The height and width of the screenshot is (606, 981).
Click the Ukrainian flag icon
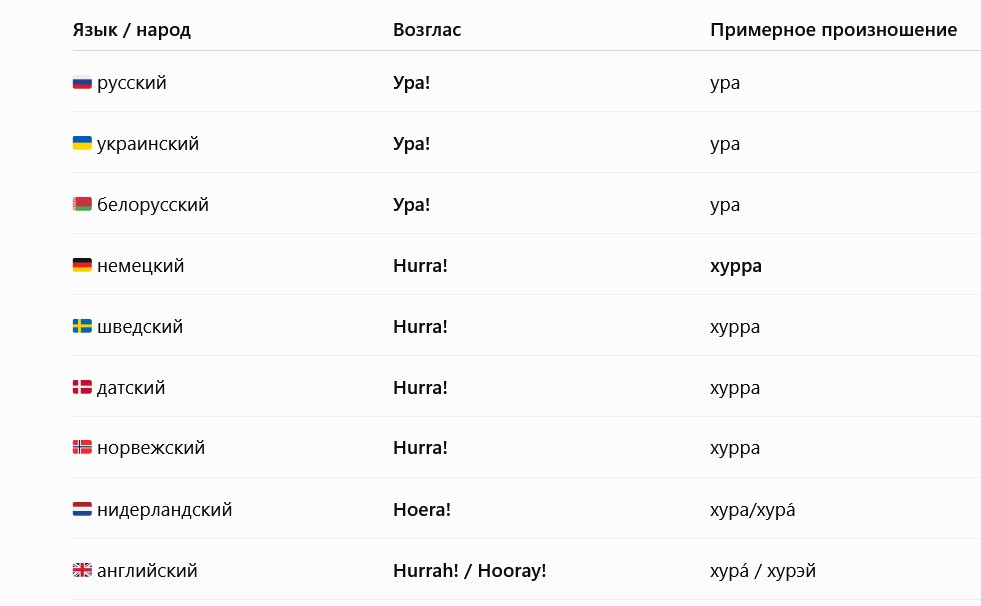point(82,143)
